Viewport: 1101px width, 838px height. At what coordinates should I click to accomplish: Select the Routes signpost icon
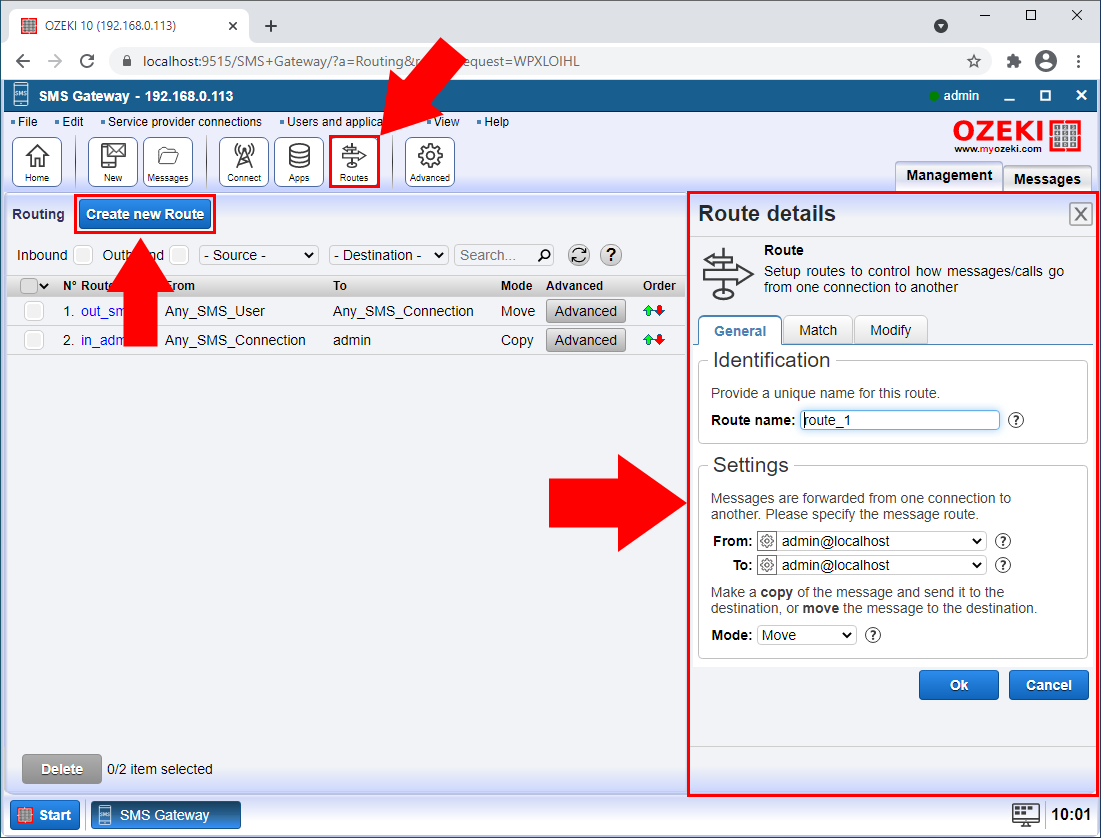tap(354, 162)
